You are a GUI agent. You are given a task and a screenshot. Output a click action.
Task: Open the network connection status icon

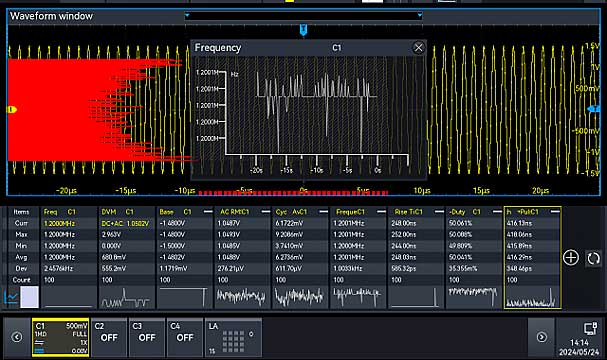pos(590,329)
